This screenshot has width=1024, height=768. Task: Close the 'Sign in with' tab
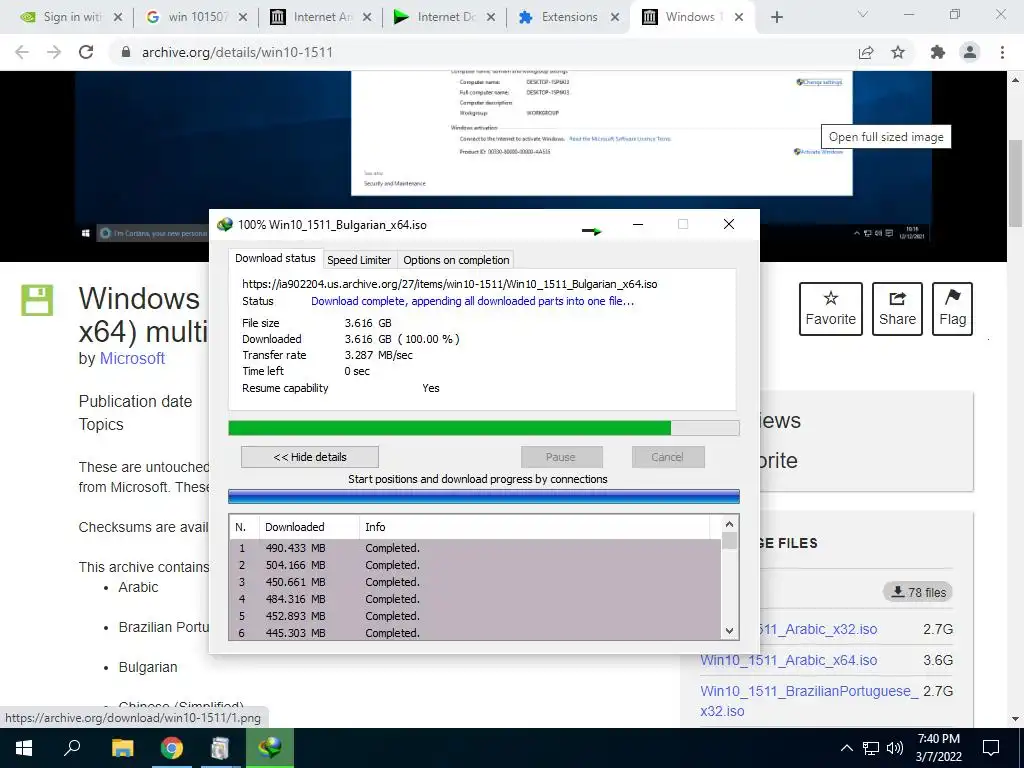(x=118, y=18)
